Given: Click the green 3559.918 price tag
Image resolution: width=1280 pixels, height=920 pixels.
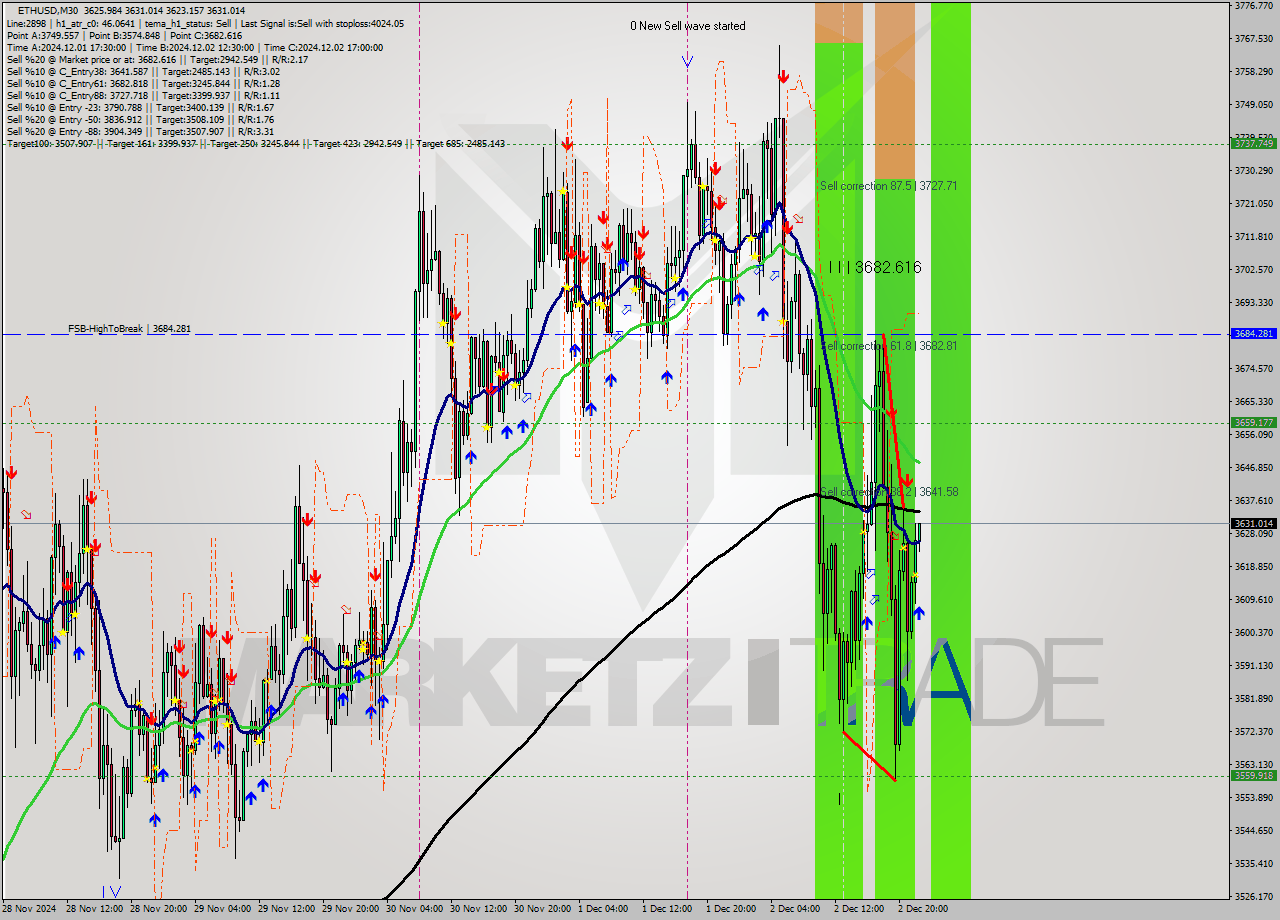Looking at the screenshot, I should (1253, 775).
